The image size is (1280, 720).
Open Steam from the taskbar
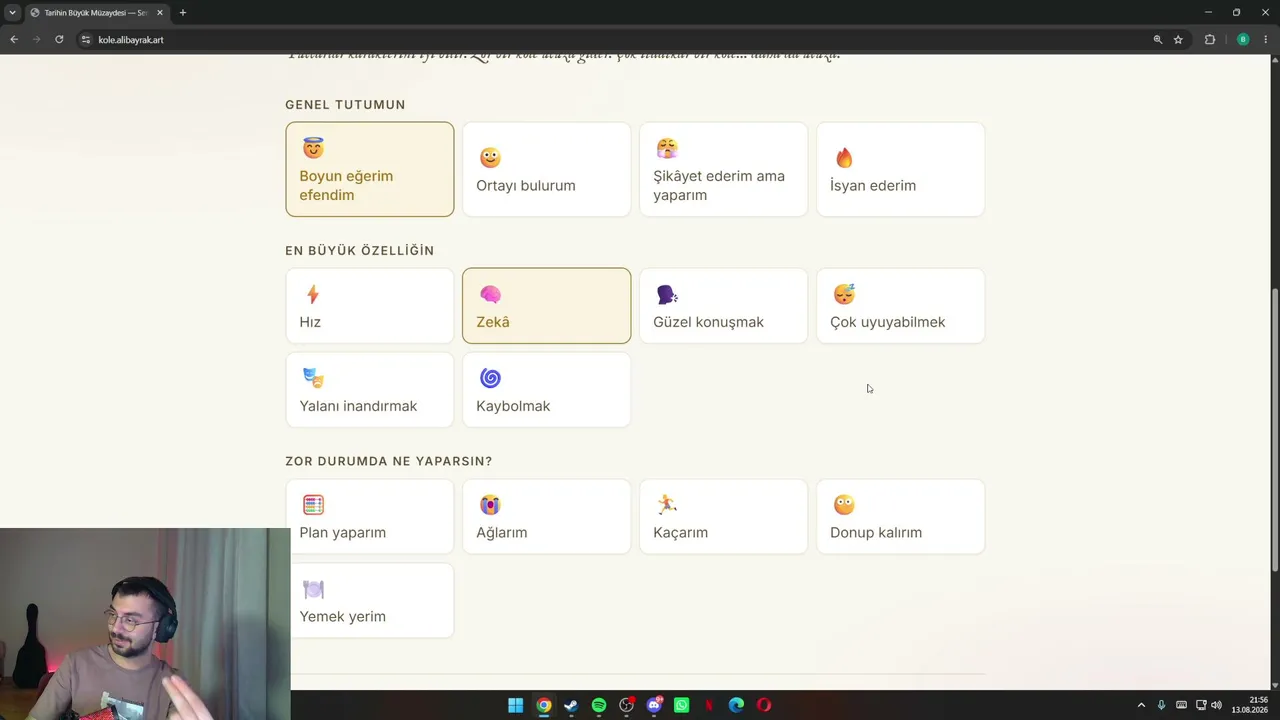click(x=571, y=705)
